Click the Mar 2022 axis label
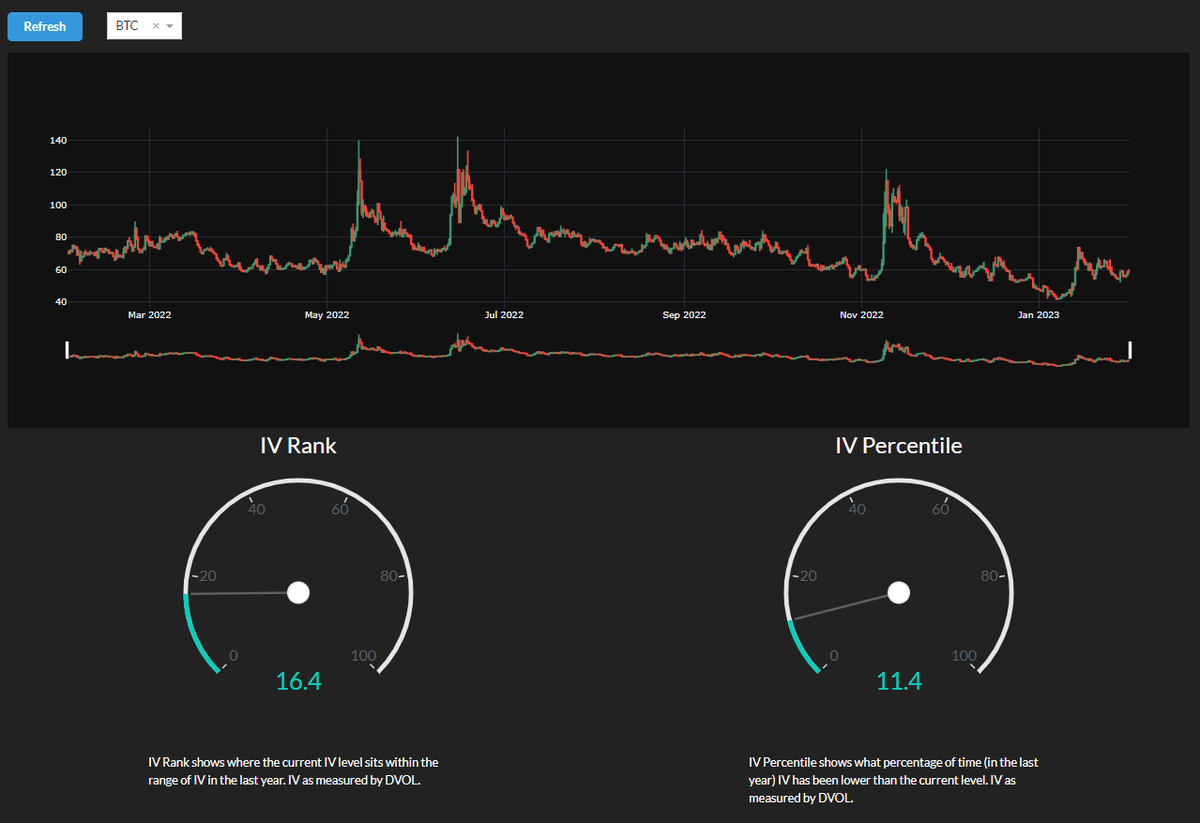 [x=149, y=314]
